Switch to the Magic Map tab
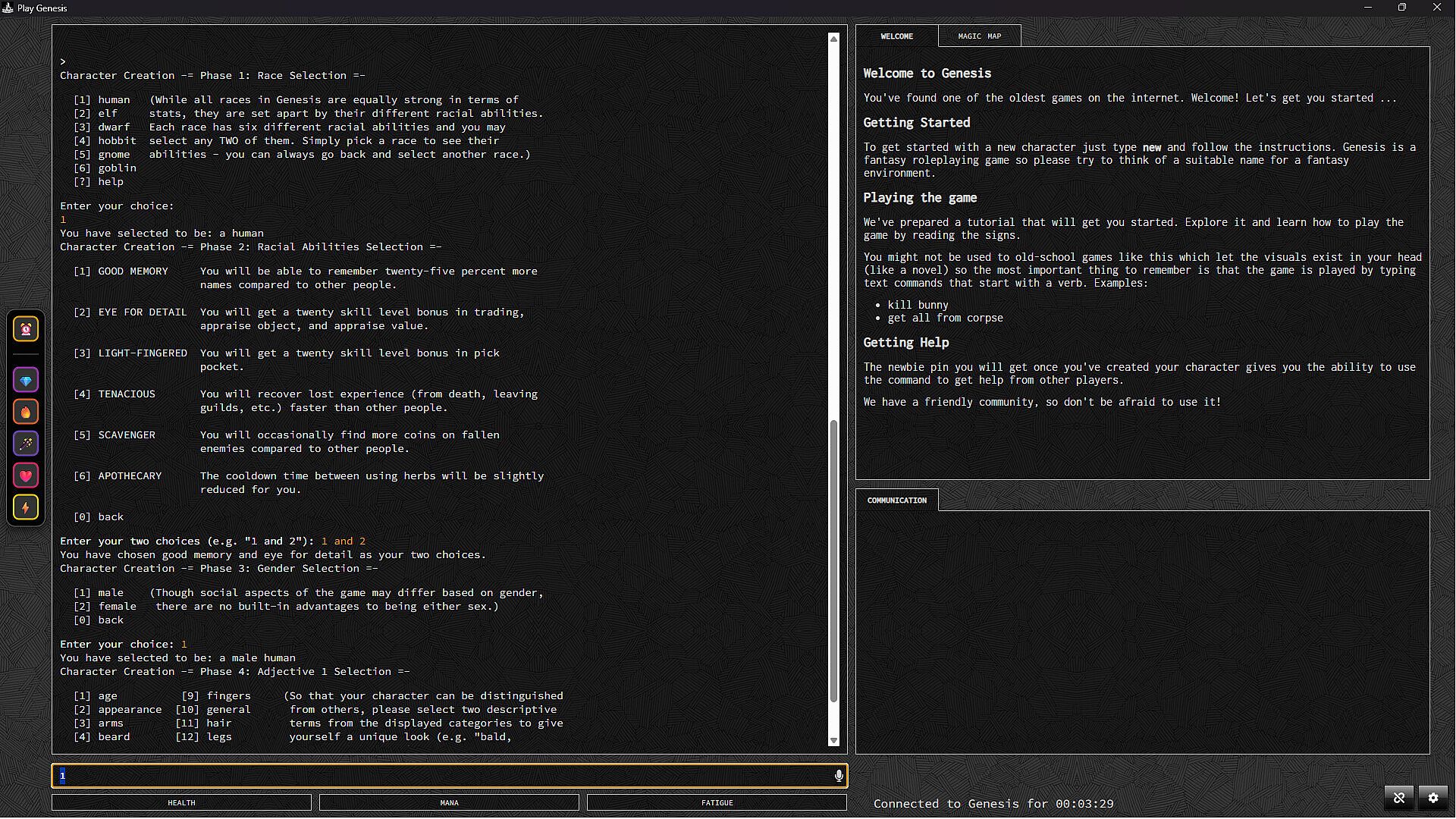1456x819 pixels. click(979, 36)
